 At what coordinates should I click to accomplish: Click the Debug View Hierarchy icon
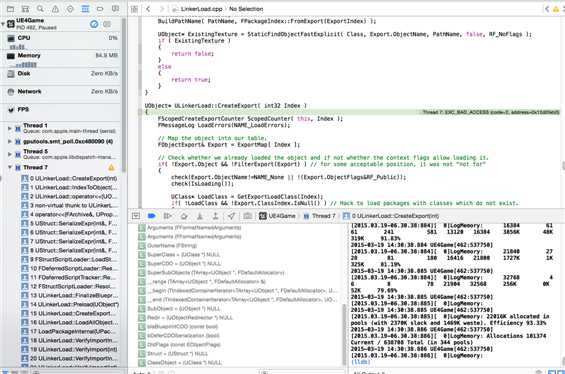click(248, 216)
